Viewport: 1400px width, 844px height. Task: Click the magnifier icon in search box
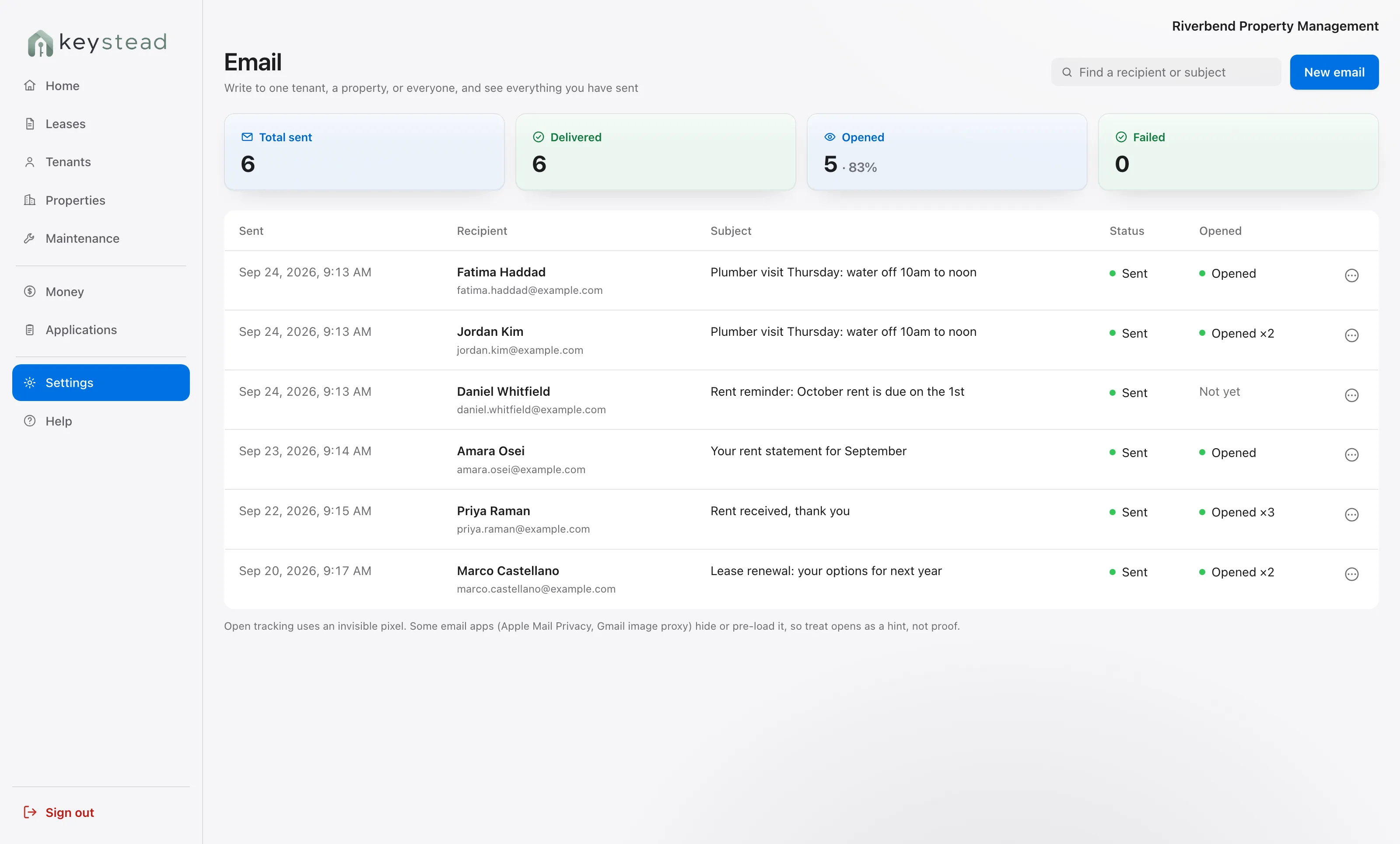click(x=1067, y=72)
